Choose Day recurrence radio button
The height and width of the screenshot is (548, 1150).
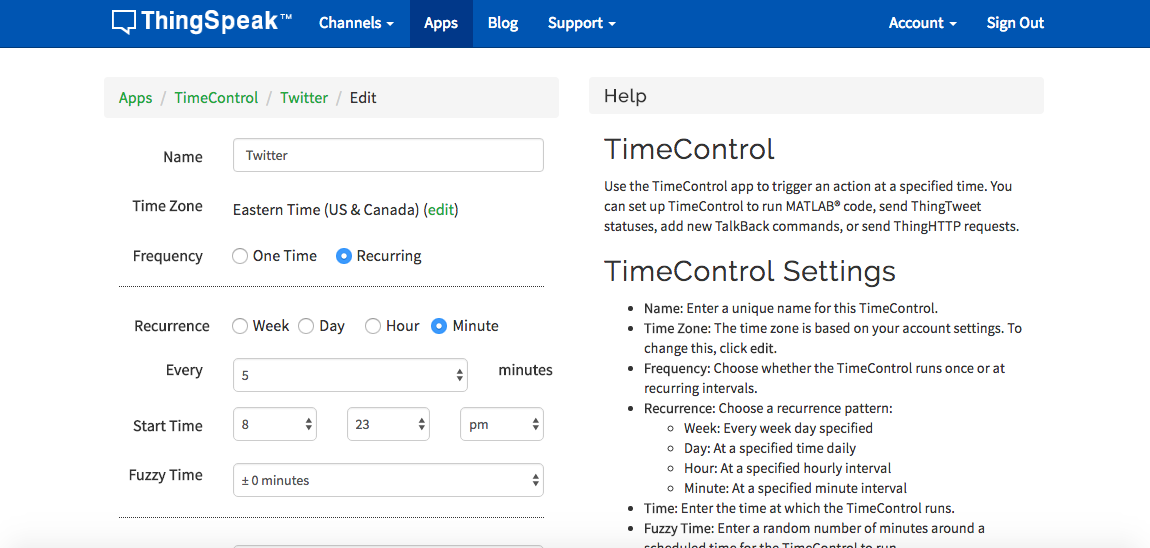[306, 326]
